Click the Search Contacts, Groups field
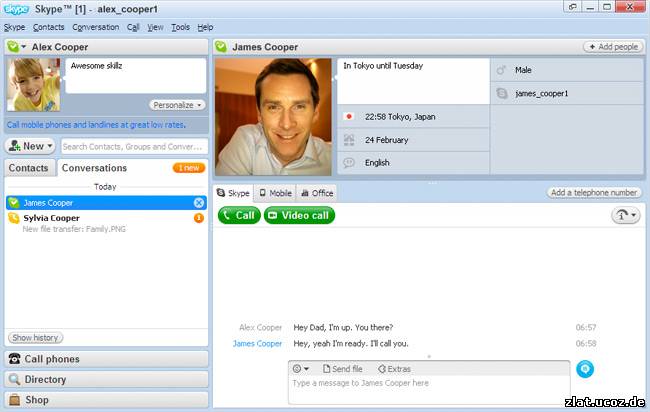This screenshot has width=650, height=412. pos(134,146)
